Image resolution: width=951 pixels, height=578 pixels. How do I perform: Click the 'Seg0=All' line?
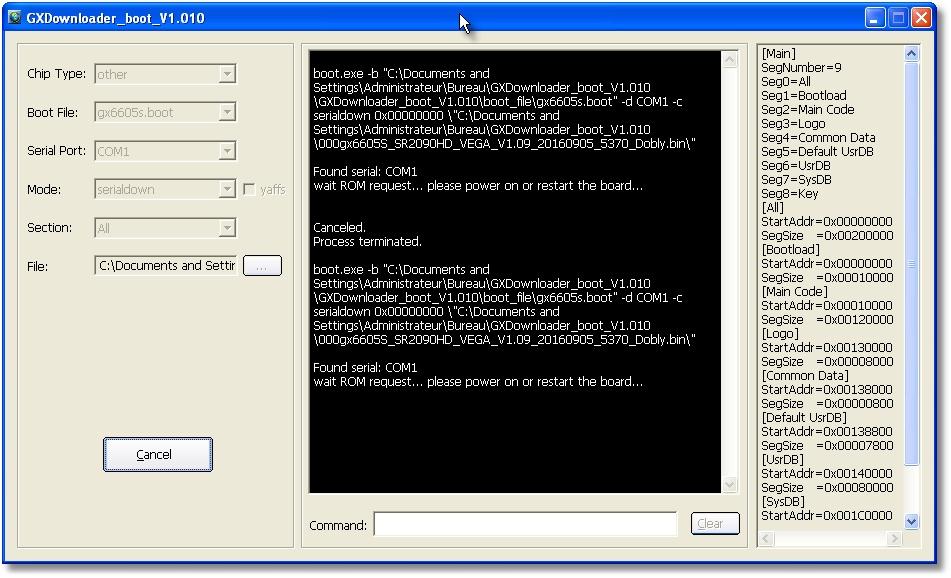[x=785, y=81]
